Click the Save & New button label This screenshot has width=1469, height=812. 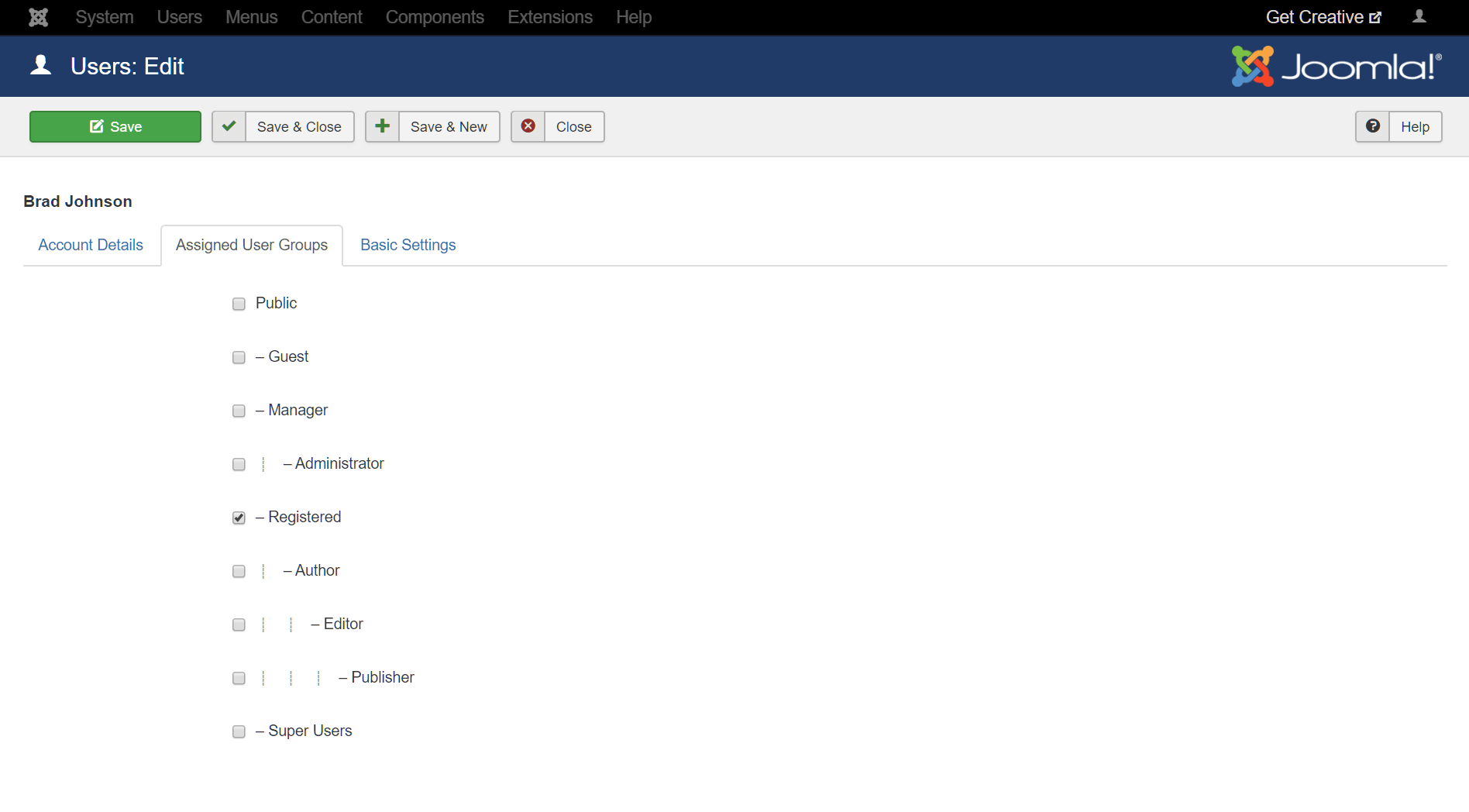pyautogui.click(x=449, y=126)
